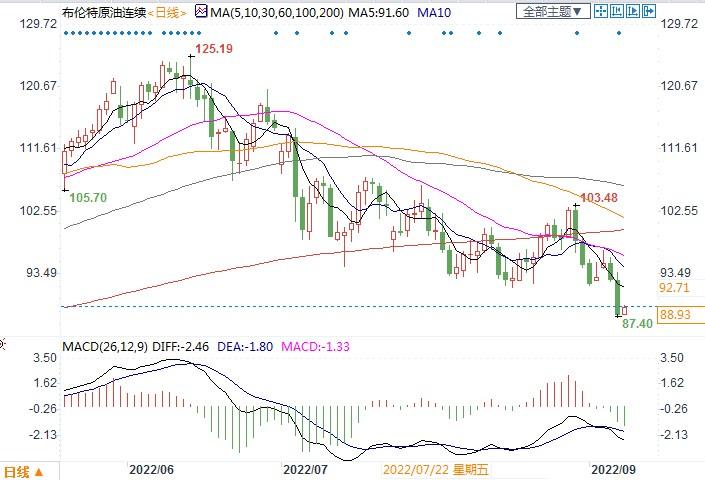
Task: Click the chart range-measure icon in the toolbar
Action: coord(617,11)
